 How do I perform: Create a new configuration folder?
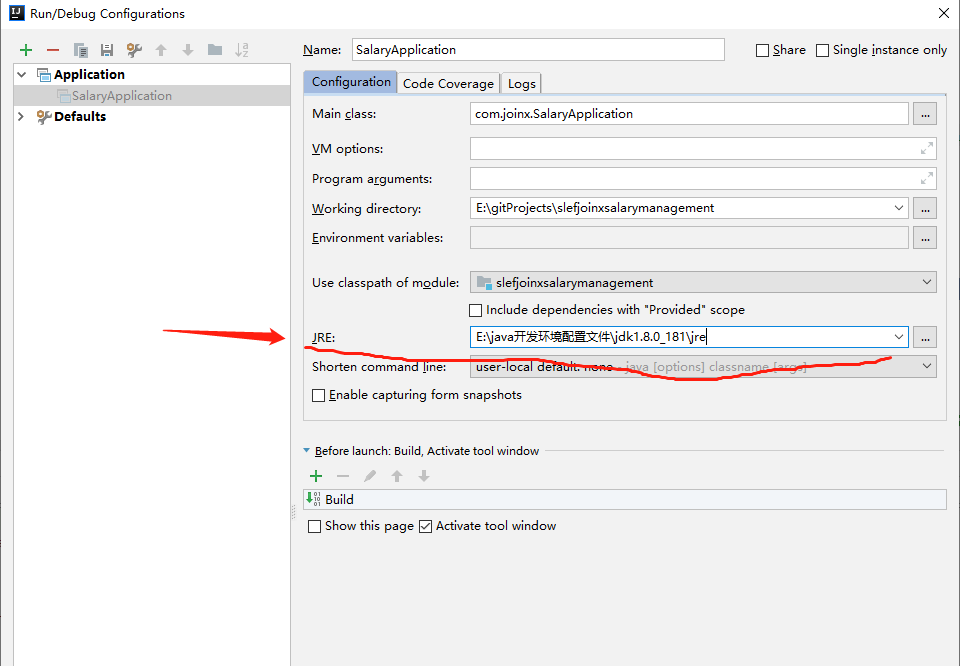click(215, 50)
